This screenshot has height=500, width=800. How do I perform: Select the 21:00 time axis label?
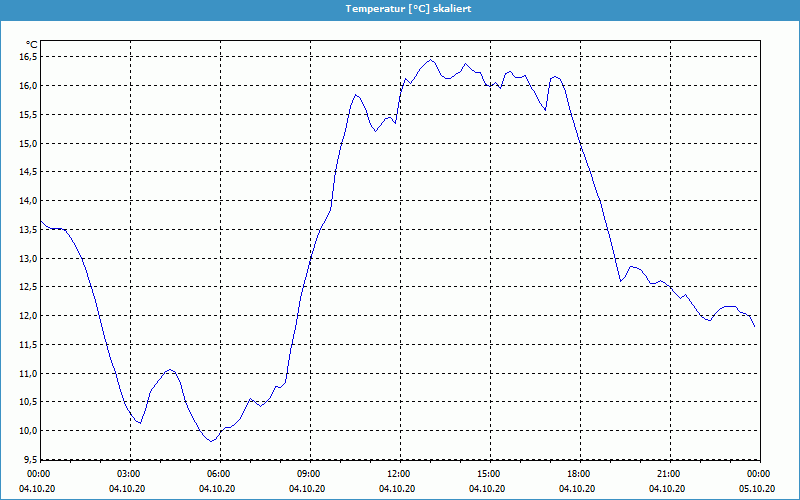[x=668, y=474]
